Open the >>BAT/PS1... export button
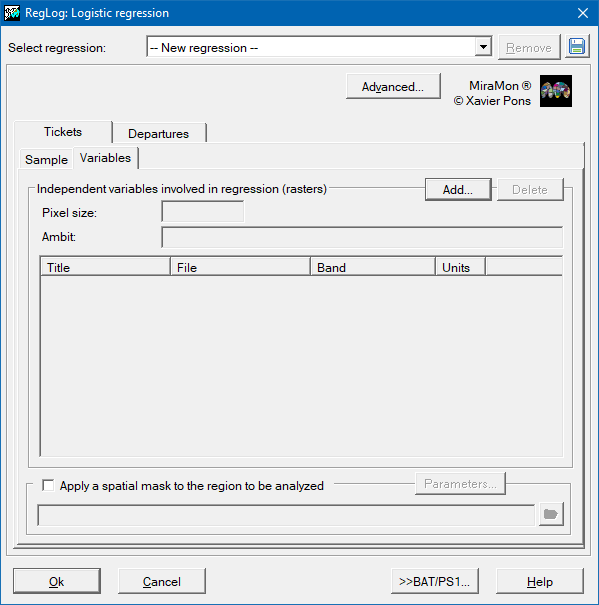Image resolution: width=599 pixels, height=605 pixels. click(435, 581)
